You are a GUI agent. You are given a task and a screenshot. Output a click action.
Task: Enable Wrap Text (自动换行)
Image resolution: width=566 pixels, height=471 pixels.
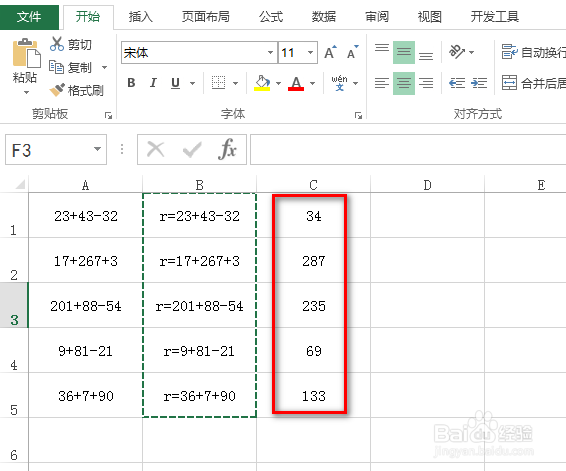click(x=534, y=52)
